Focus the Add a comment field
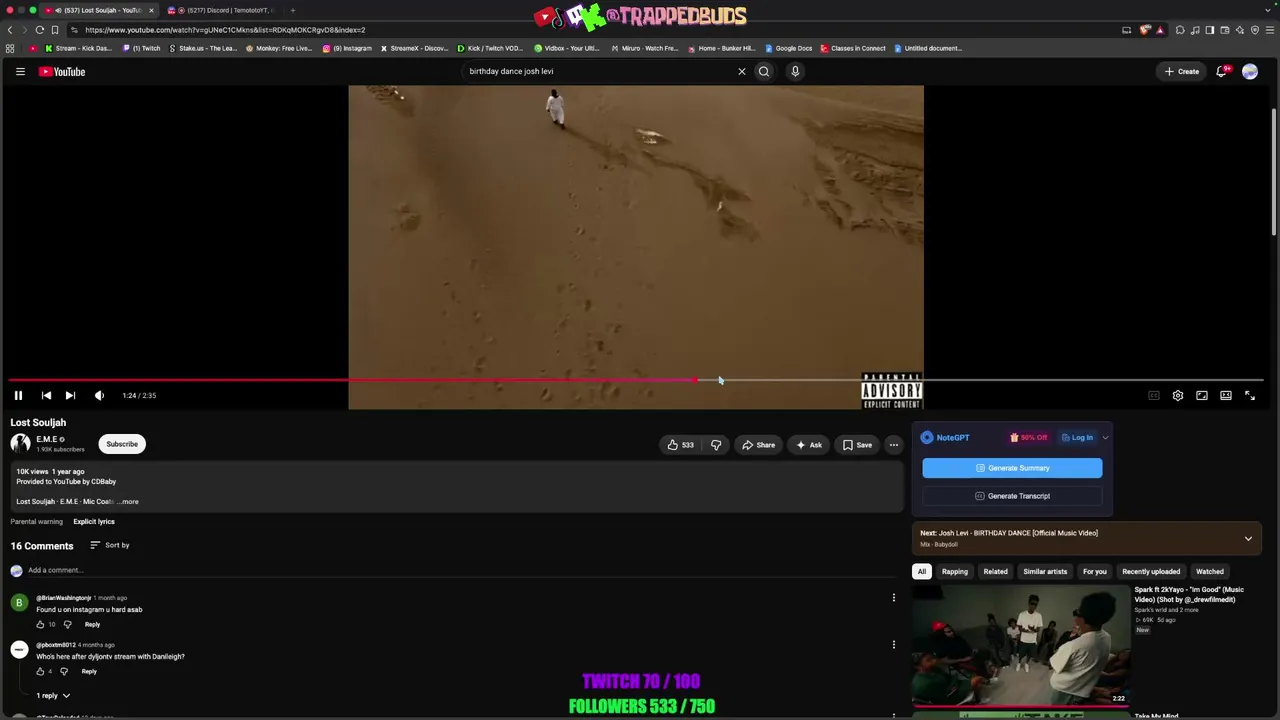Screen dimensions: 1280x720 pos(460,570)
